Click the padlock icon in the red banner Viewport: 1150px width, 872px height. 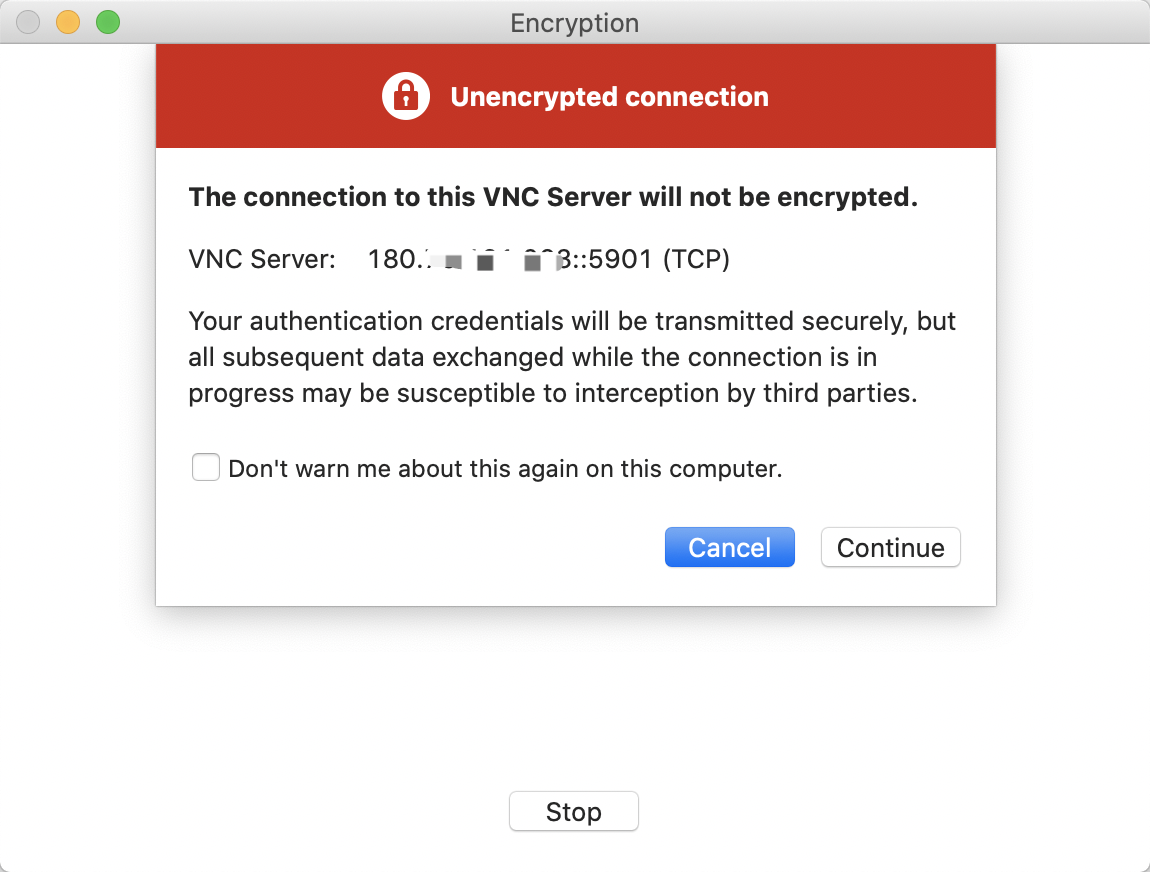[x=405, y=97]
